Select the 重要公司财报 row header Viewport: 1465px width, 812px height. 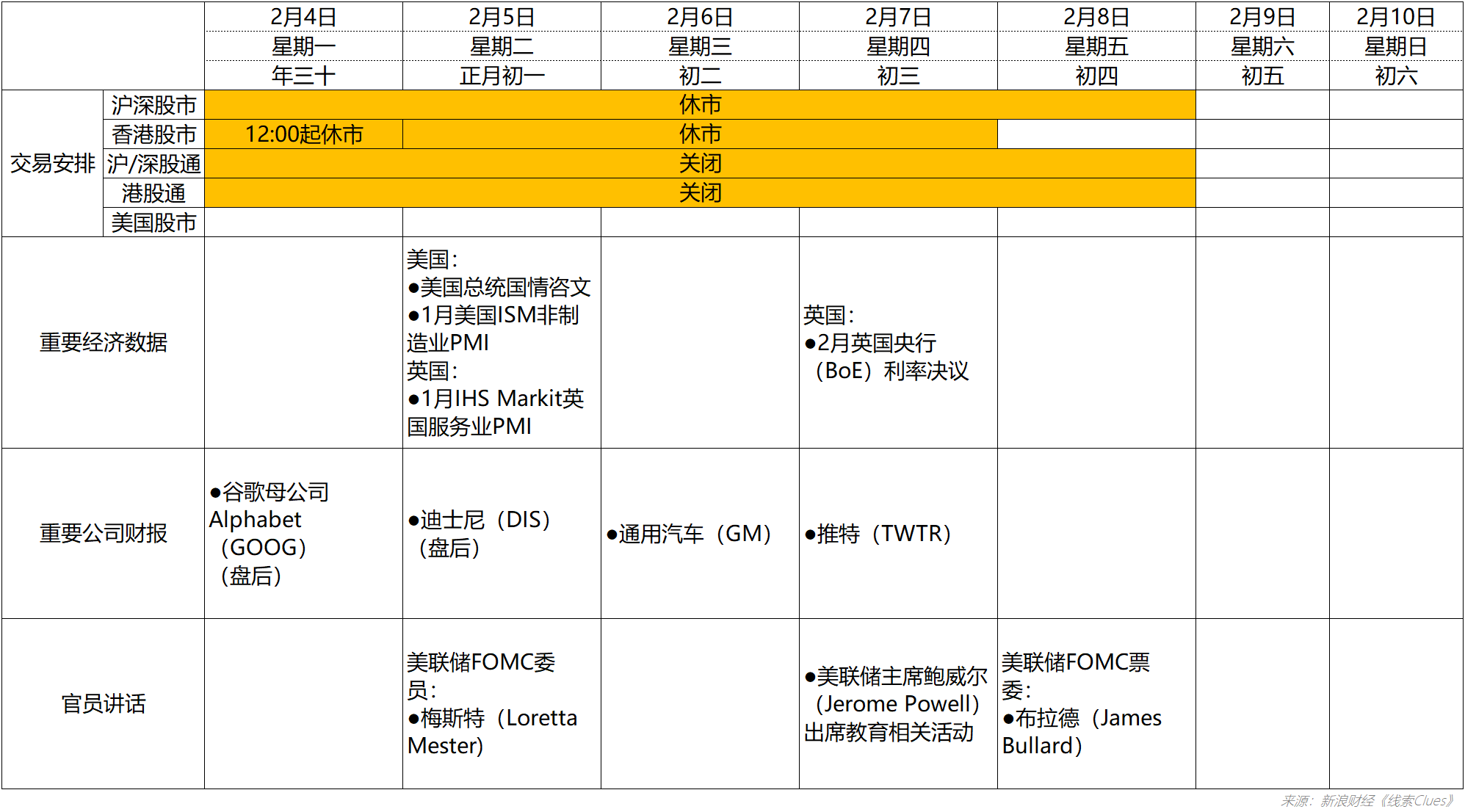click(x=103, y=533)
